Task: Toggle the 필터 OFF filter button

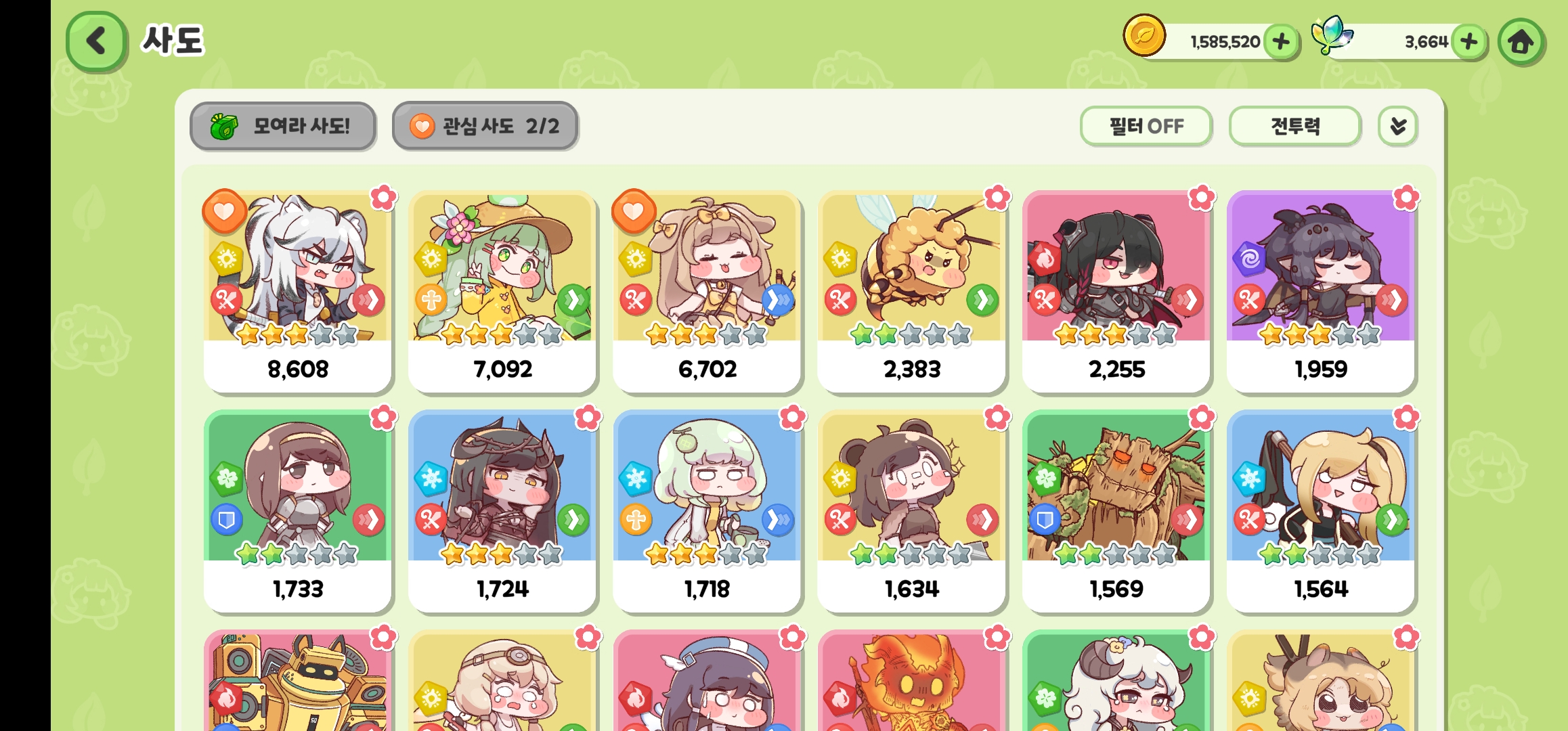Action: [x=1146, y=126]
